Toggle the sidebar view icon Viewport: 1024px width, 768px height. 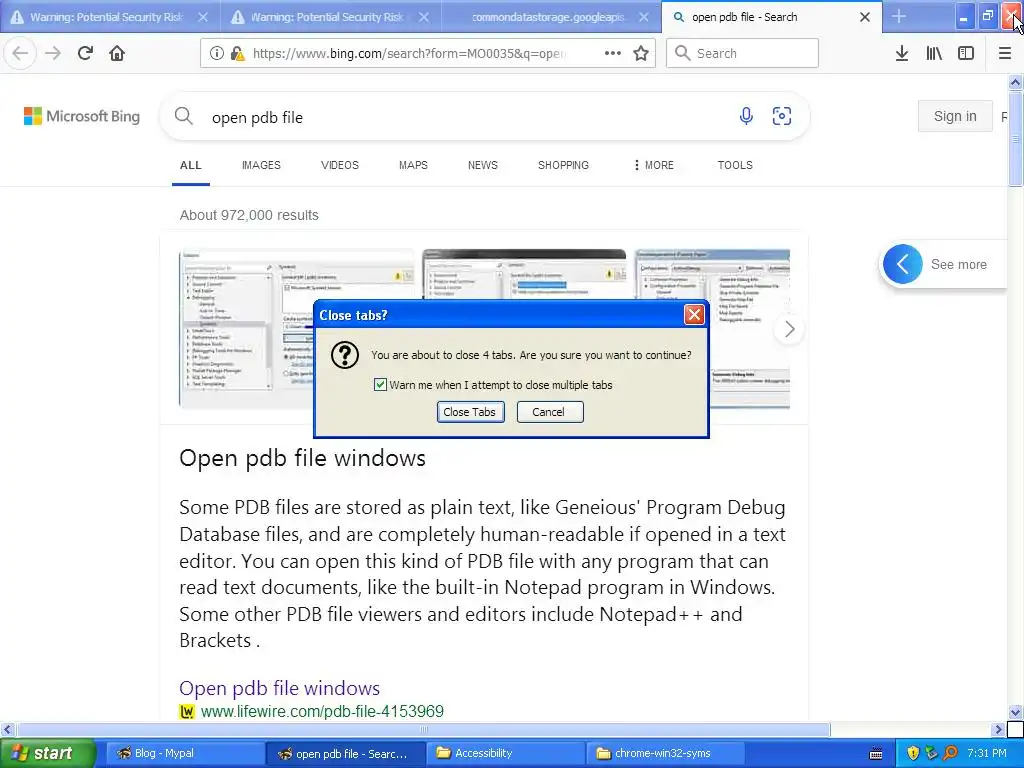(x=966, y=54)
